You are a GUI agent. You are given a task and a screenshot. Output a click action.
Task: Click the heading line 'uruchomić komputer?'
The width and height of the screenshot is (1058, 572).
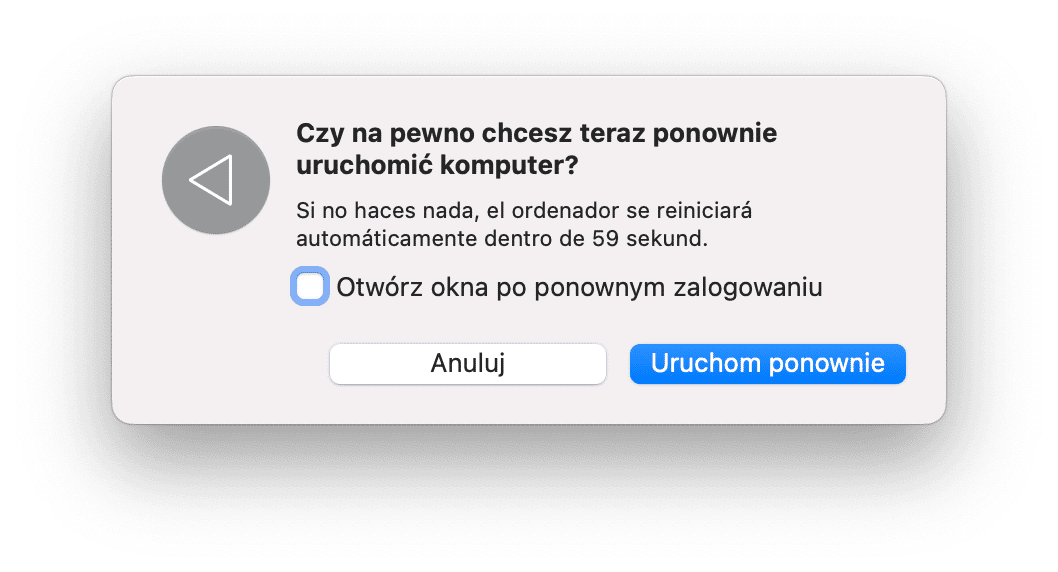(x=437, y=165)
